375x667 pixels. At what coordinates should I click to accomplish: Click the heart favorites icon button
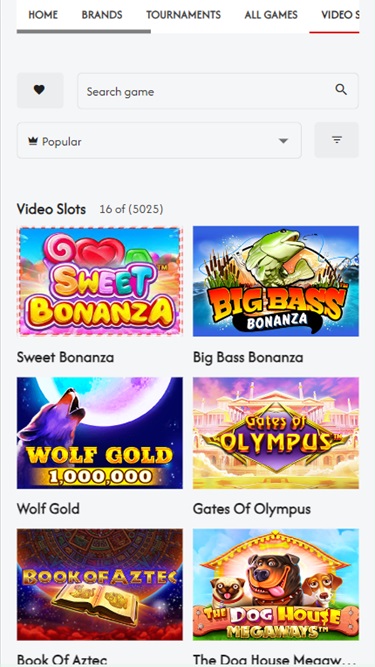click(x=40, y=90)
